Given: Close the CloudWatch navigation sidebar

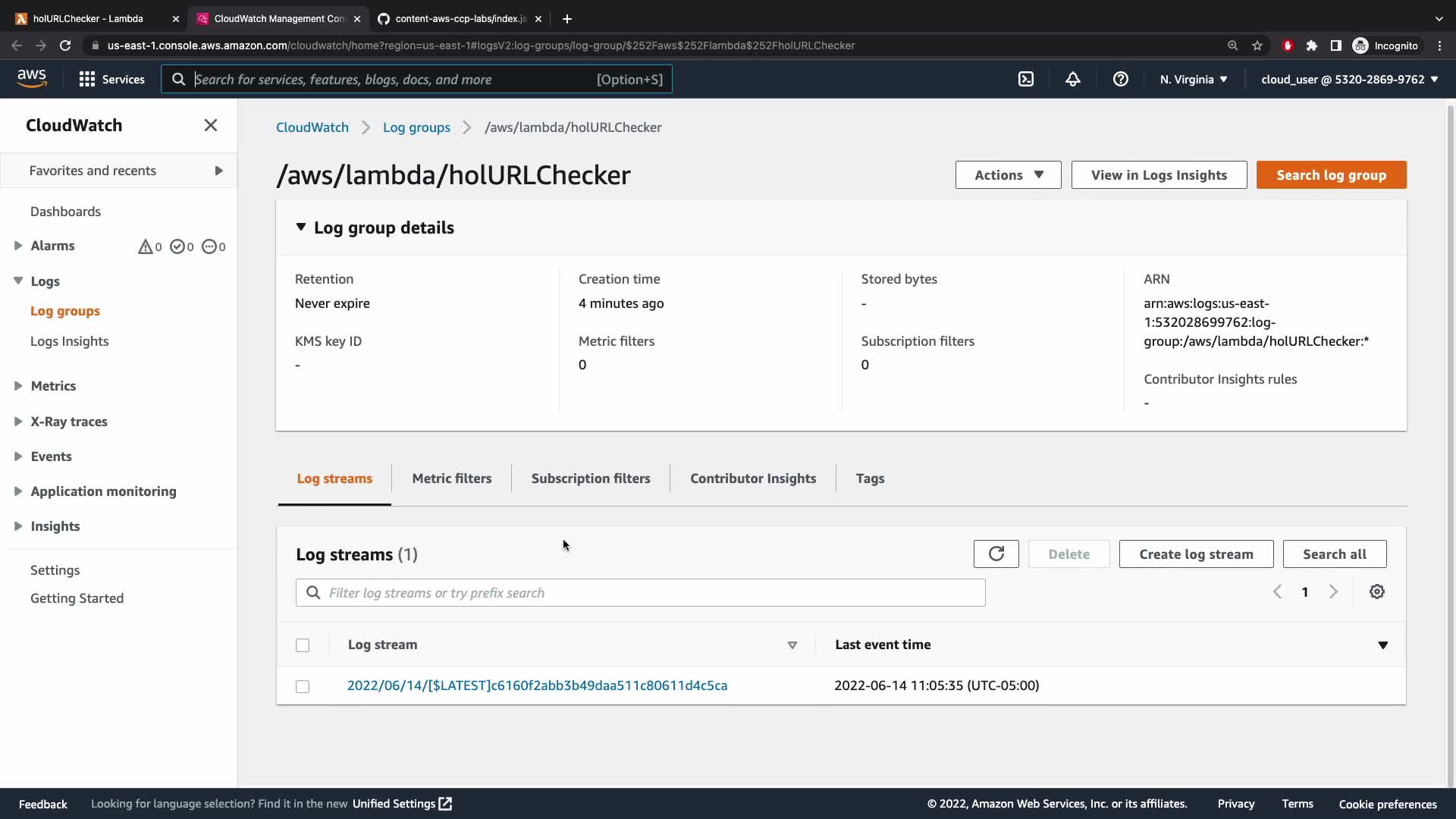Looking at the screenshot, I should [211, 125].
